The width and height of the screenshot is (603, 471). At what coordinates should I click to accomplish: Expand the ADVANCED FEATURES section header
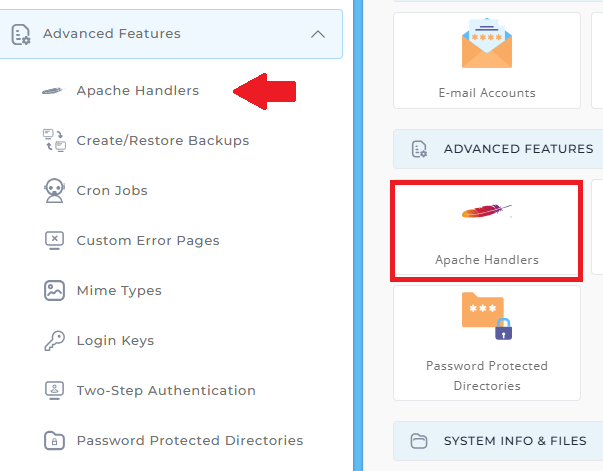[498, 149]
